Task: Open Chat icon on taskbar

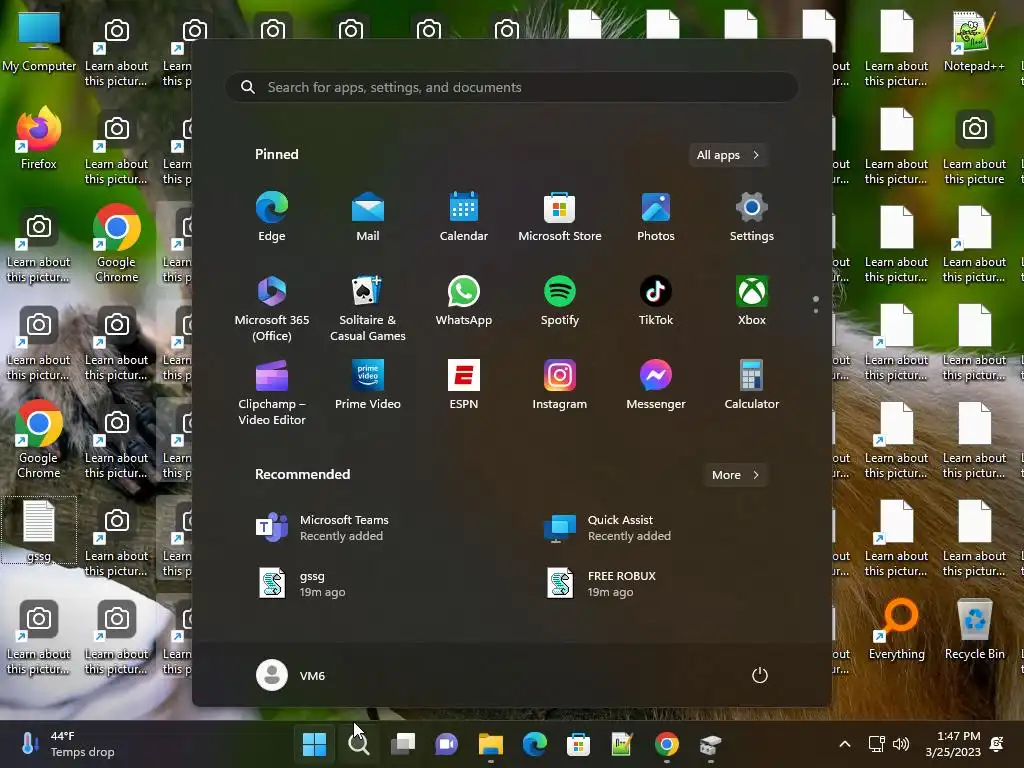Action: [x=446, y=744]
